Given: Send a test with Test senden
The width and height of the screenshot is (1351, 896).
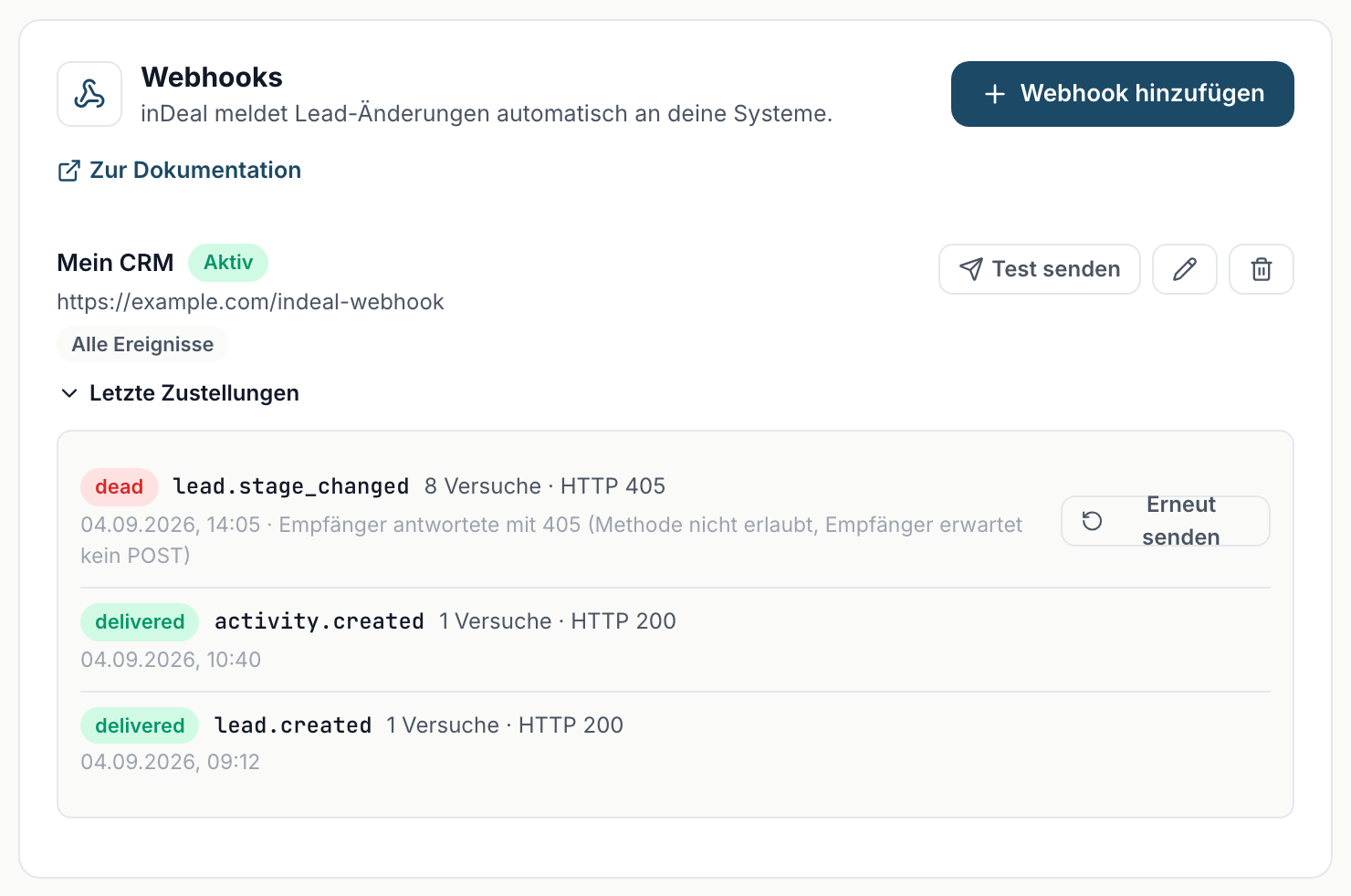Looking at the screenshot, I should (x=1039, y=269).
